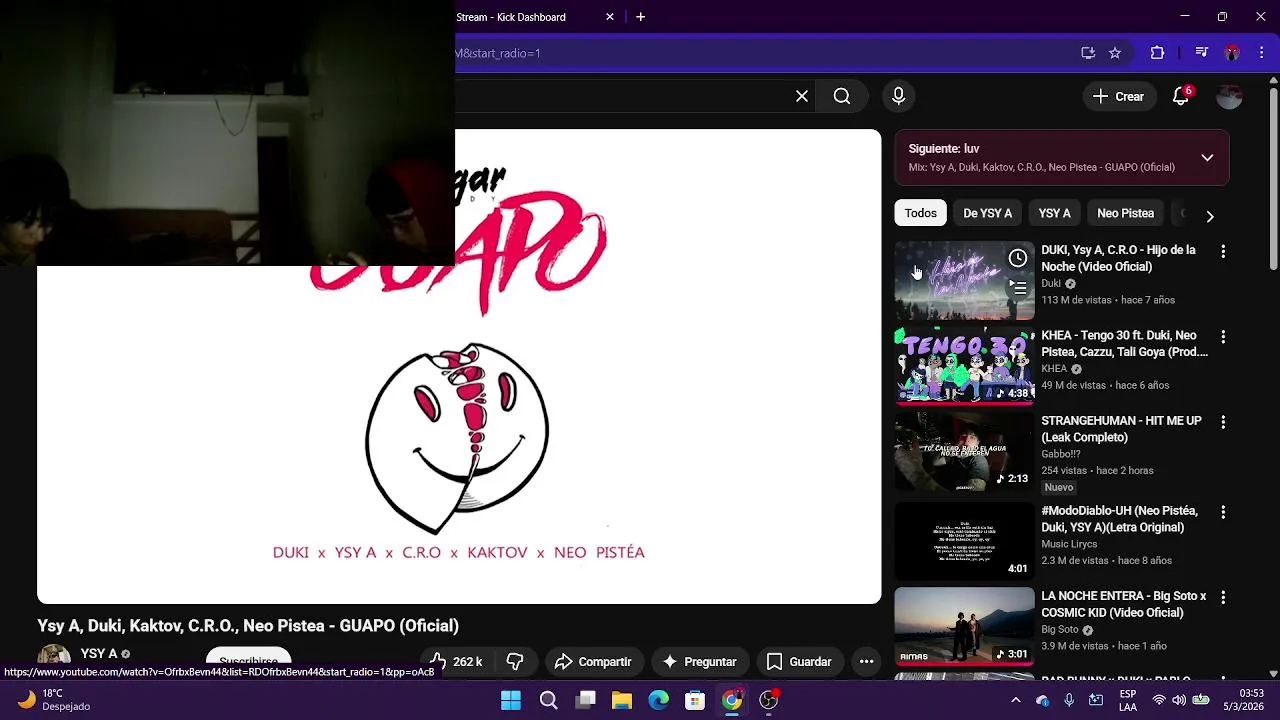Open the Big Soto channel link
This screenshot has height=720, width=1280.
[1060, 629]
